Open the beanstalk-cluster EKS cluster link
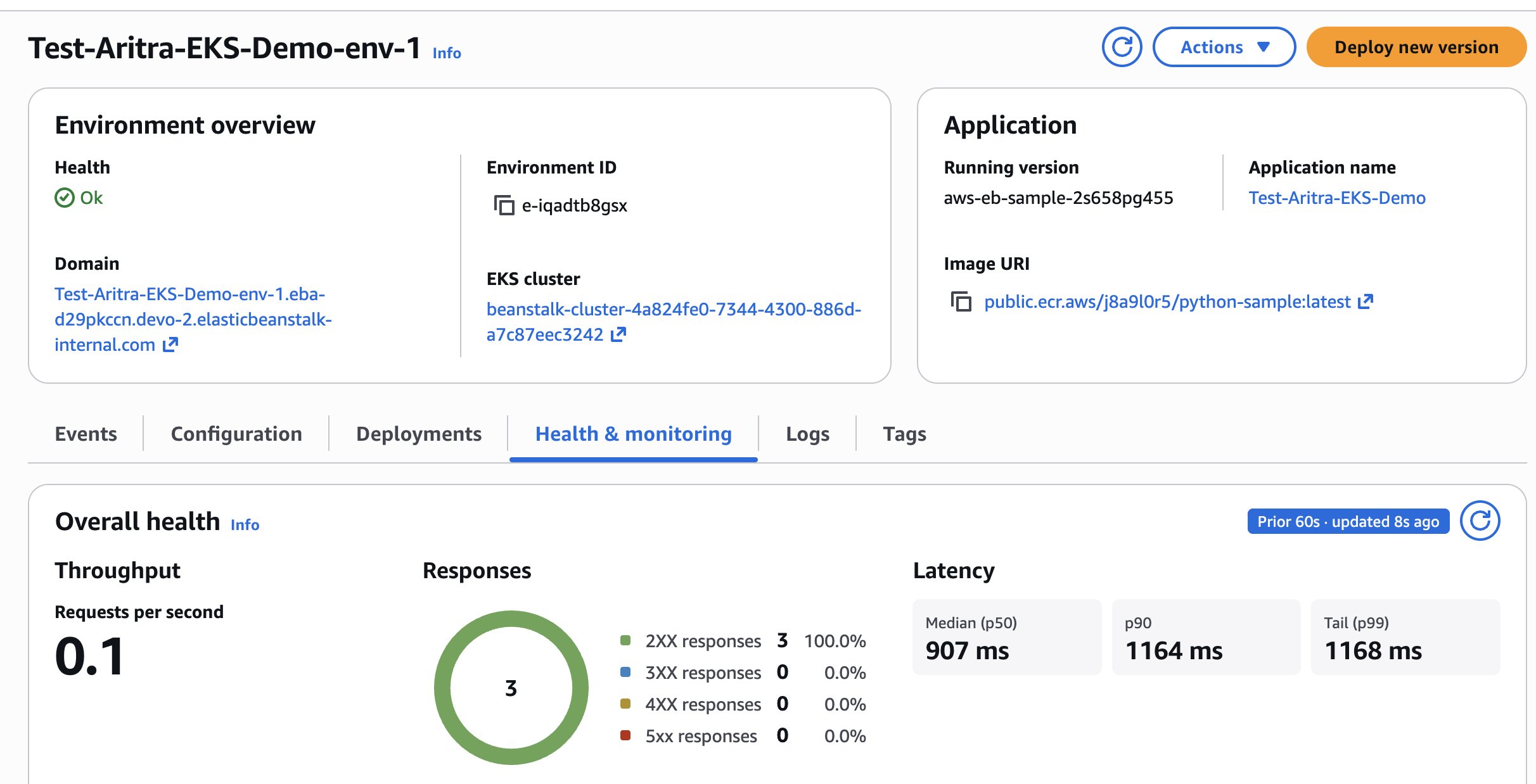1536x784 pixels. point(674,322)
